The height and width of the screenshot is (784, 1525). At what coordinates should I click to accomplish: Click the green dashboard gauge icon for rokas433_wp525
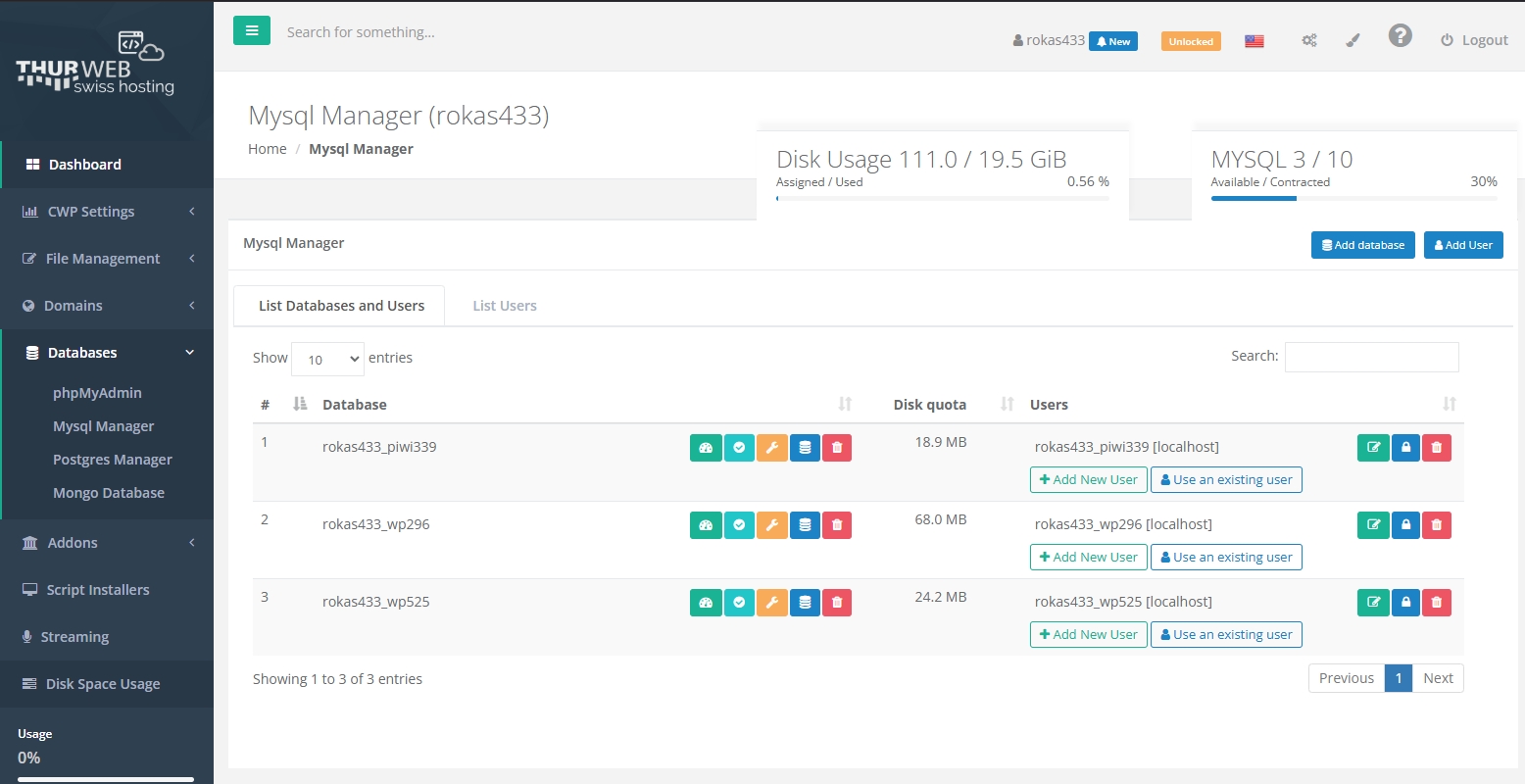[x=706, y=603]
